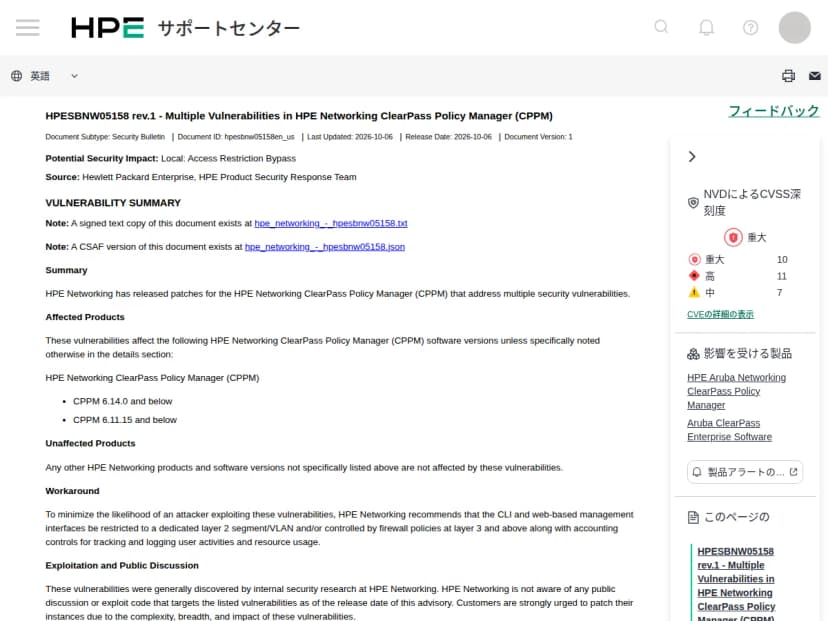The image size is (828, 621).
Task: Click the サポートセンター title
Action: pos(229,28)
